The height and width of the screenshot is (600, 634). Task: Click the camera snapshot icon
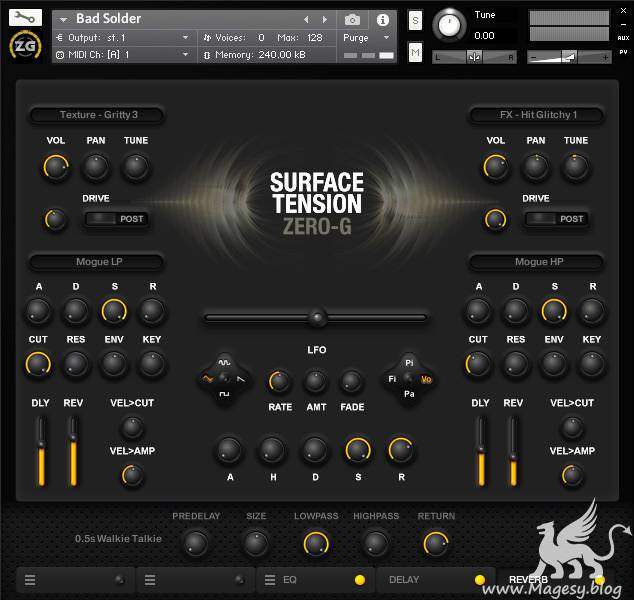click(x=352, y=19)
